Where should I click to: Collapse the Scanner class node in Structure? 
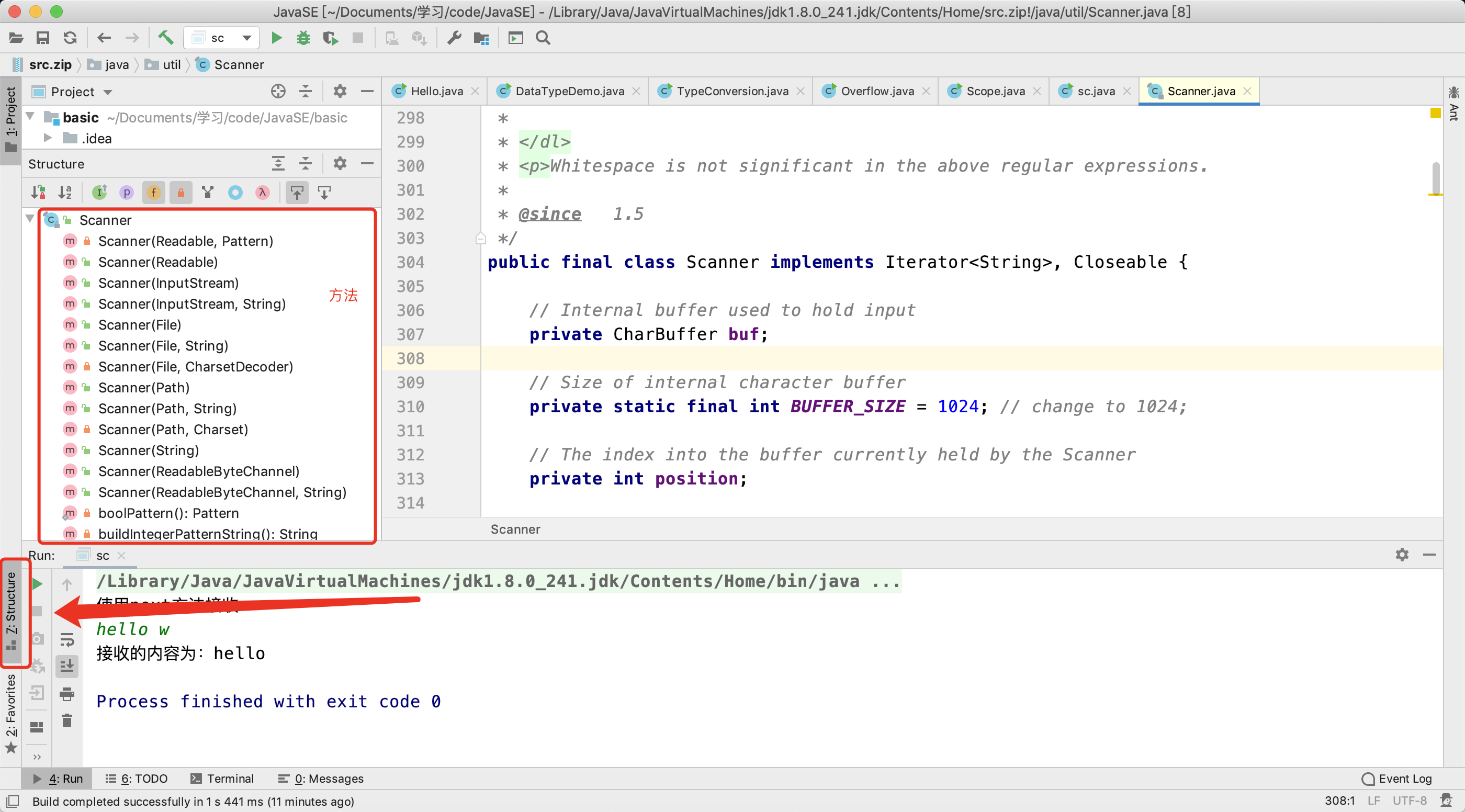(30, 219)
